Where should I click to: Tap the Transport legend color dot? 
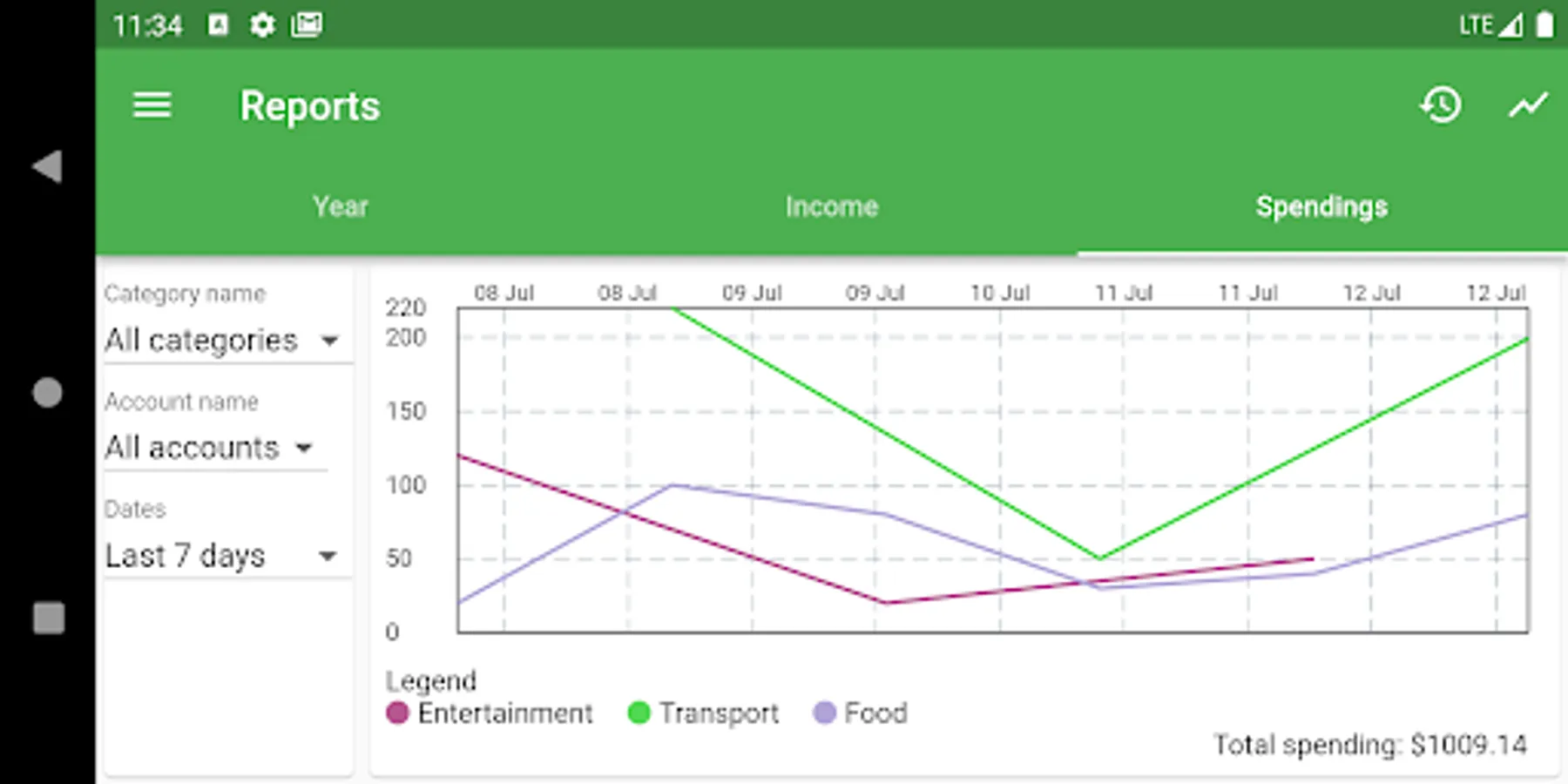(x=639, y=713)
